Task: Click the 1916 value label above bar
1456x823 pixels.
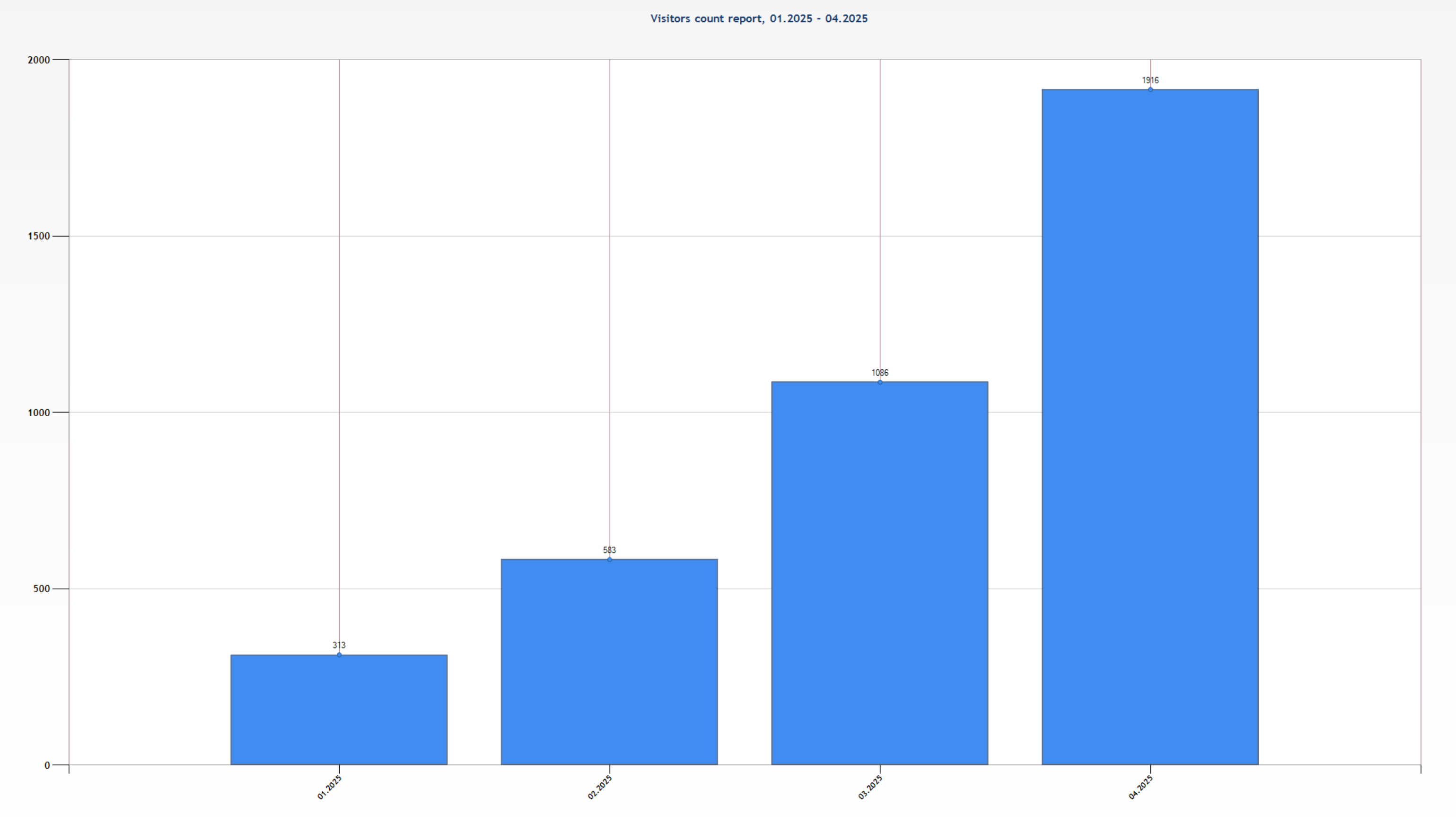Action: (x=1150, y=80)
